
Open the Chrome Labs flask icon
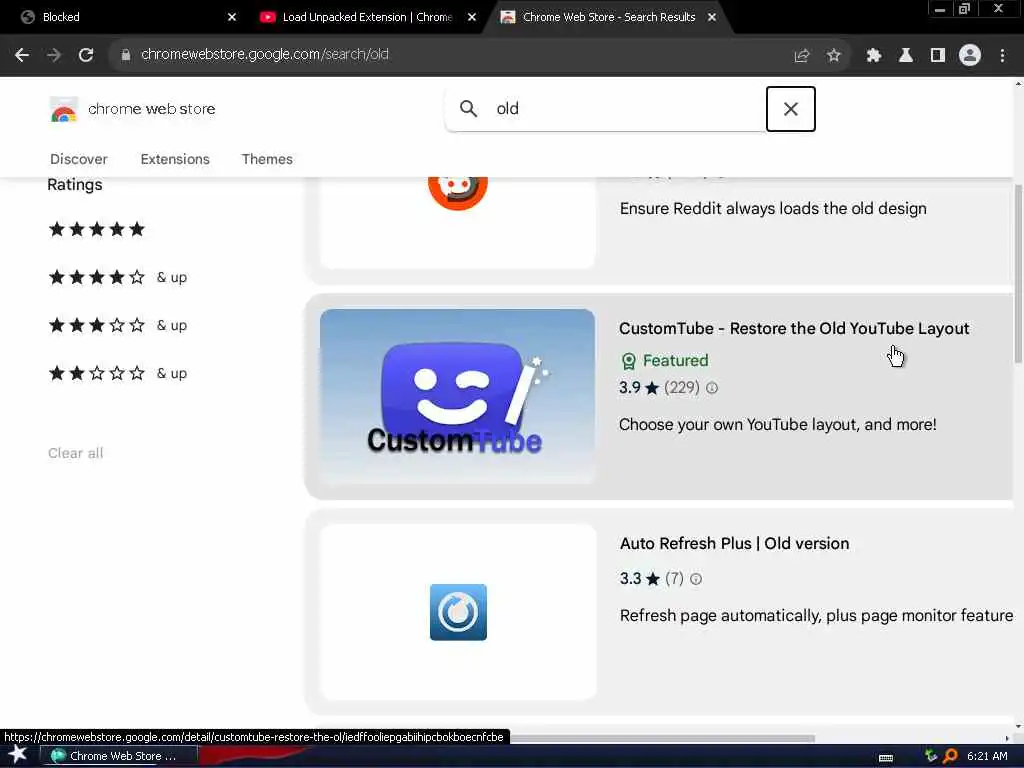coord(906,55)
